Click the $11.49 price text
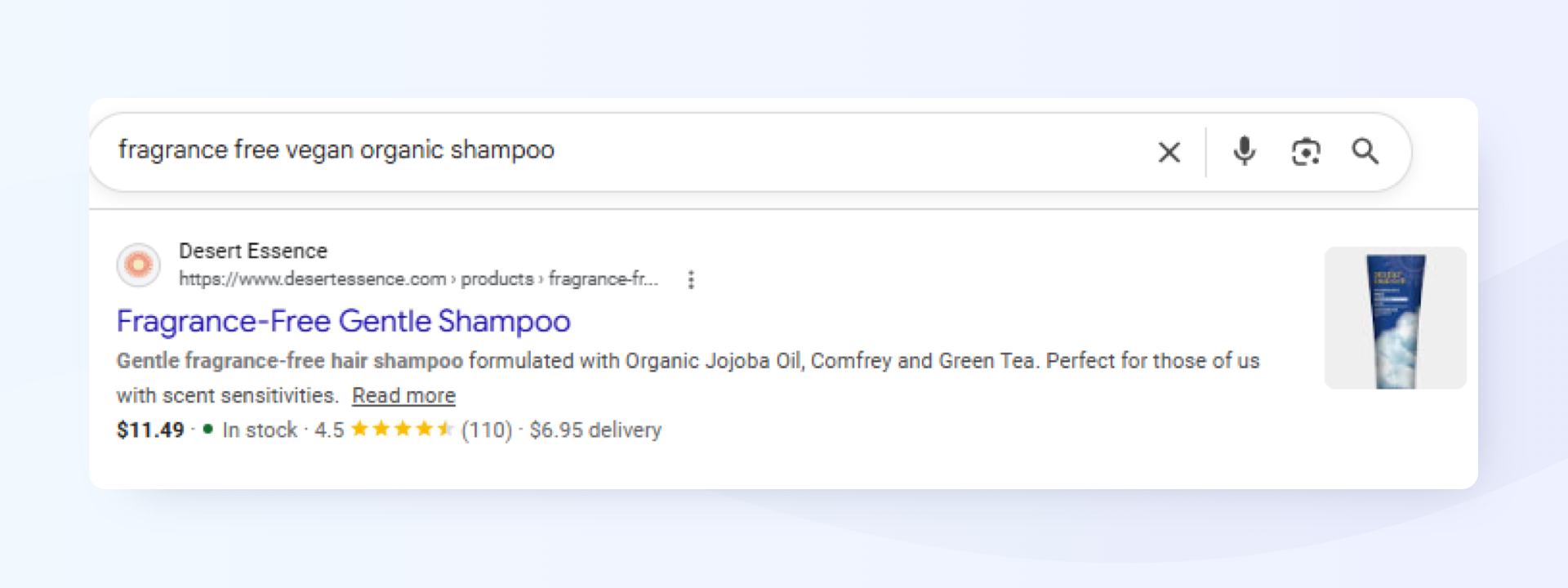1568x588 pixels. coord(150,430)
